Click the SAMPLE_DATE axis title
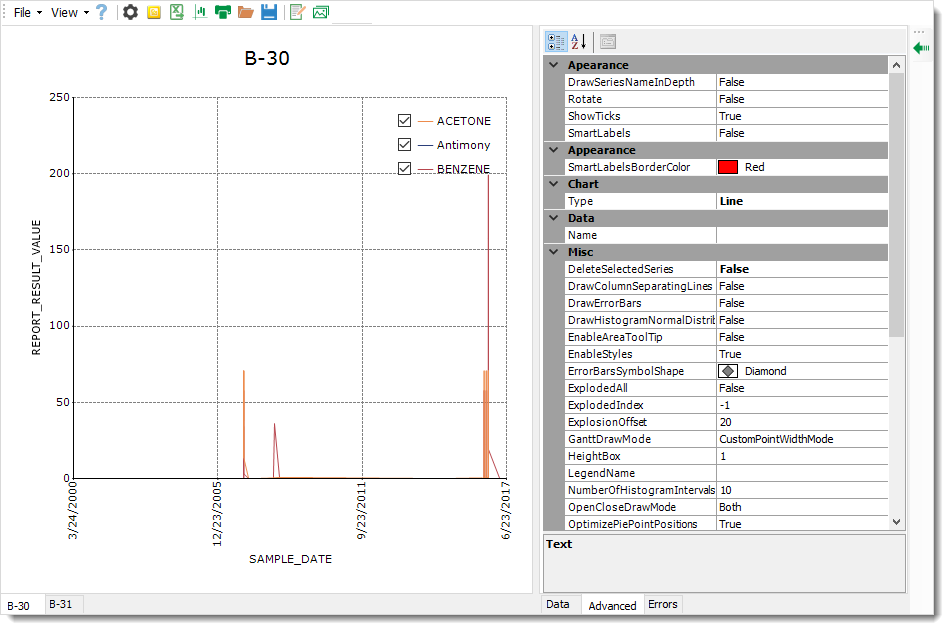This screenshot has height=630, width=949. click(x=291, y=559)
